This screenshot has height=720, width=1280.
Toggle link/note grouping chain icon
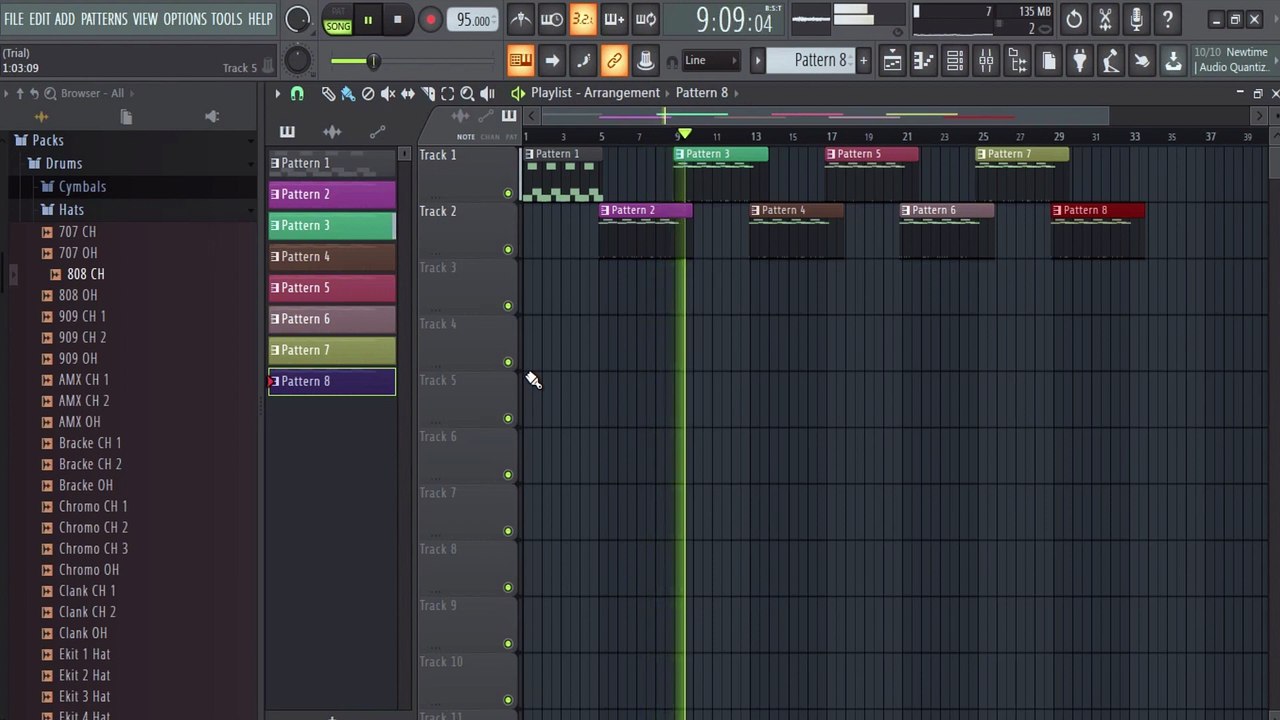point(614,61)
